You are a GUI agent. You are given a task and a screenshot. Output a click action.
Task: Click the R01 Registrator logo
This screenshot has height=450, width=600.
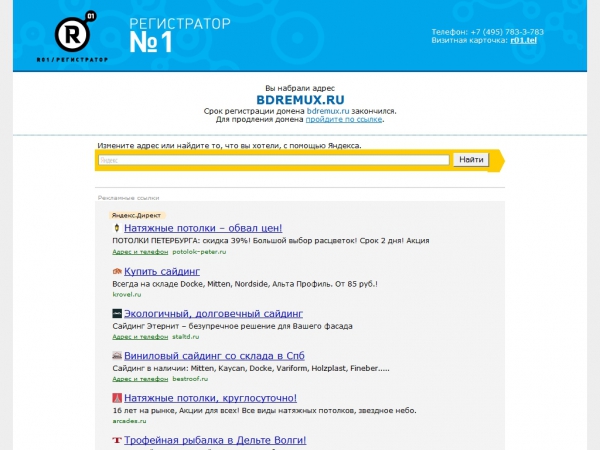(x=73, y=36)
